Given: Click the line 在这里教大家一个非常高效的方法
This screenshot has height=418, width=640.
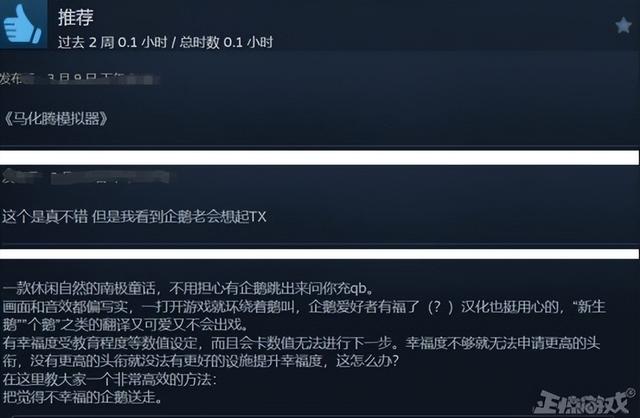Looking at the screenshot, I should coord(109,379).
